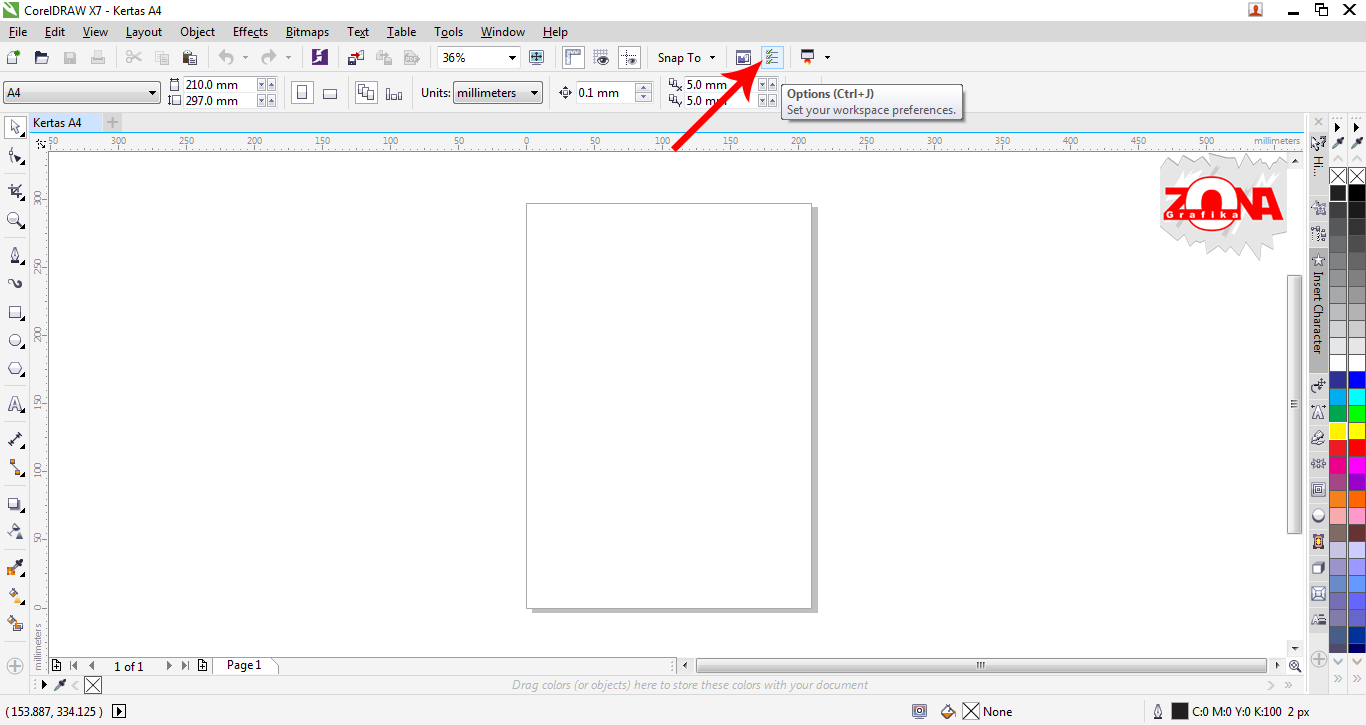Image resolution: width=1366 pixels, height=725 pixels.
Task: Click the Undo arrow icon
Action: (x=226, y=58)
